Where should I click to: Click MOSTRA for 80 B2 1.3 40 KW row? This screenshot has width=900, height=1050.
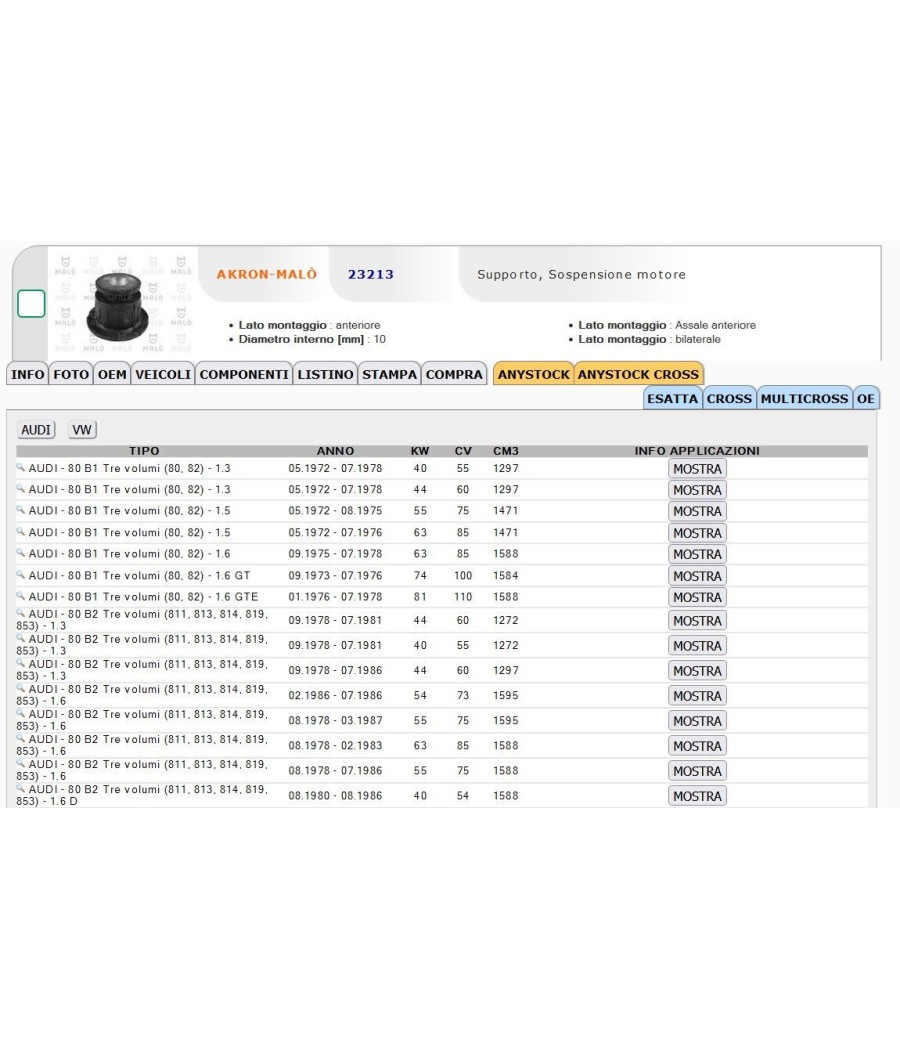tap(697, 646)
